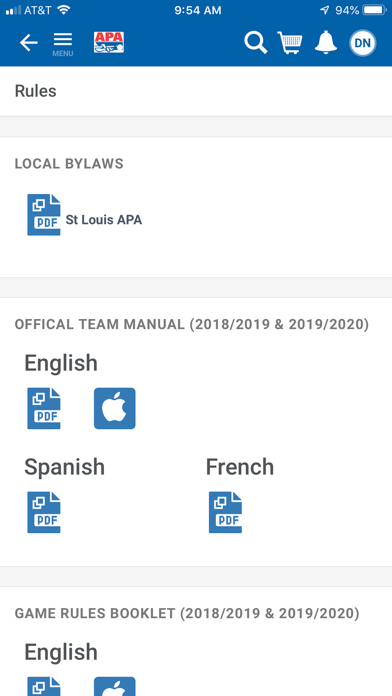The height and width of the screenshot is (696, 392).
Task: Tap the APA logo
Action: [109, 43]
